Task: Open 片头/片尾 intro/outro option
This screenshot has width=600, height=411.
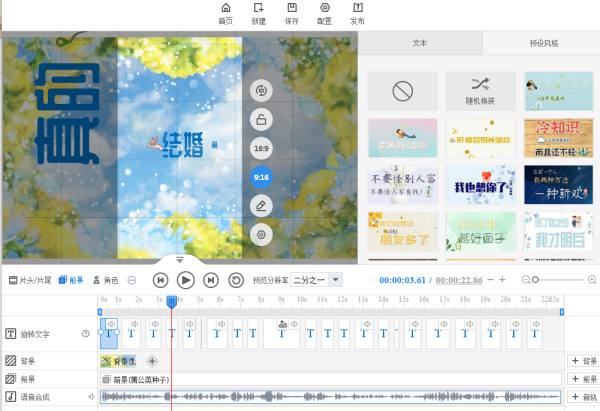Action: point(30,280)
